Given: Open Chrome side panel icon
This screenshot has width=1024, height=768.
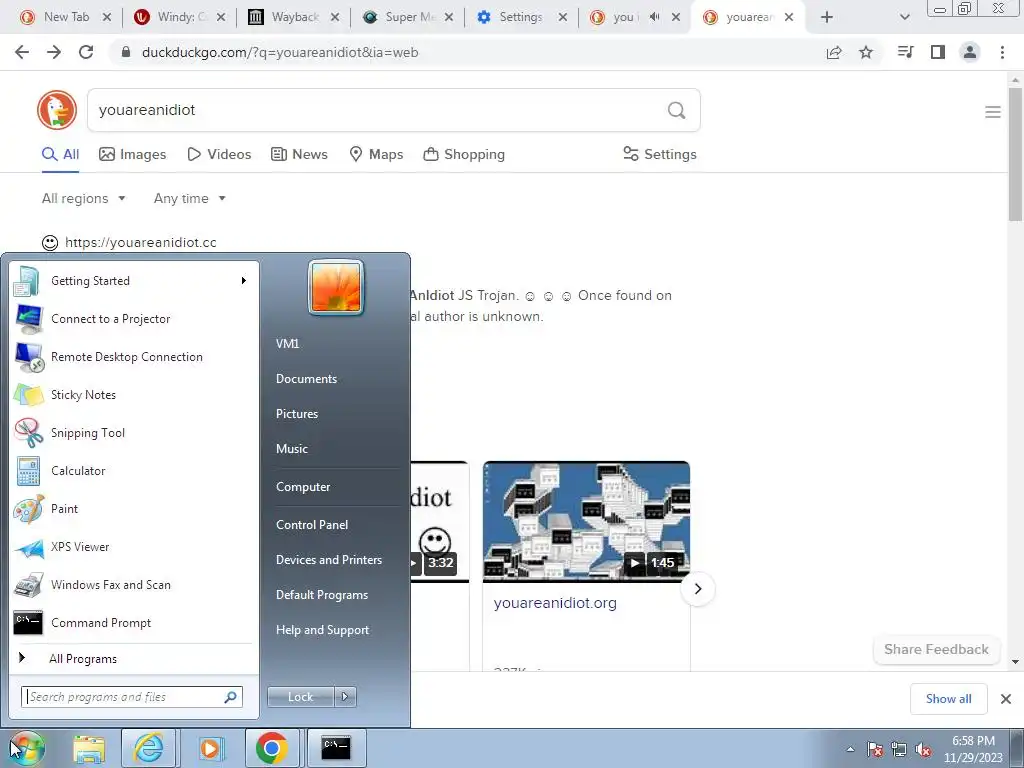Looking at the screenshot, I should click(x=938, y=52).
